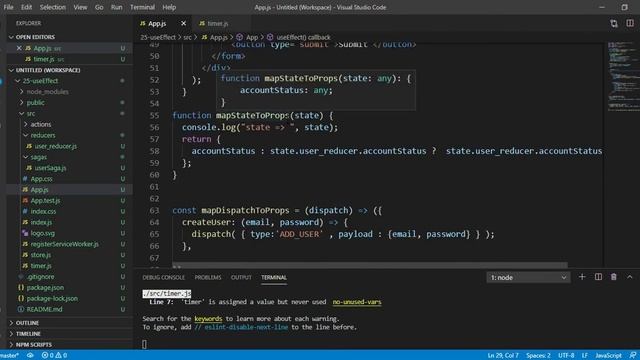
Task: Expand the Outline section
Action: pyautogui.click(x=27, y=323)
